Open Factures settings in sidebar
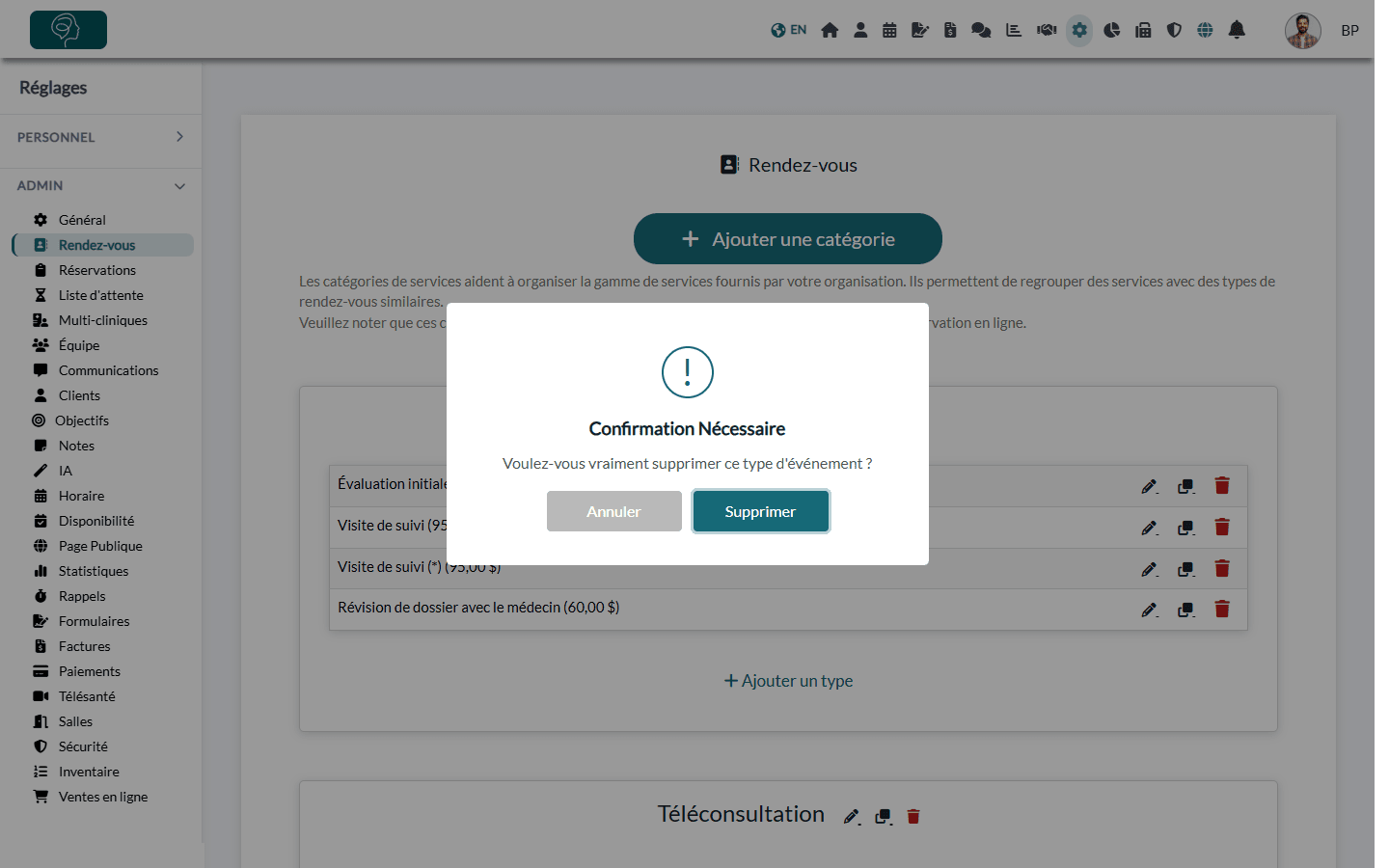Screen dimensions: 1389x868 click(x=84, y=646)
